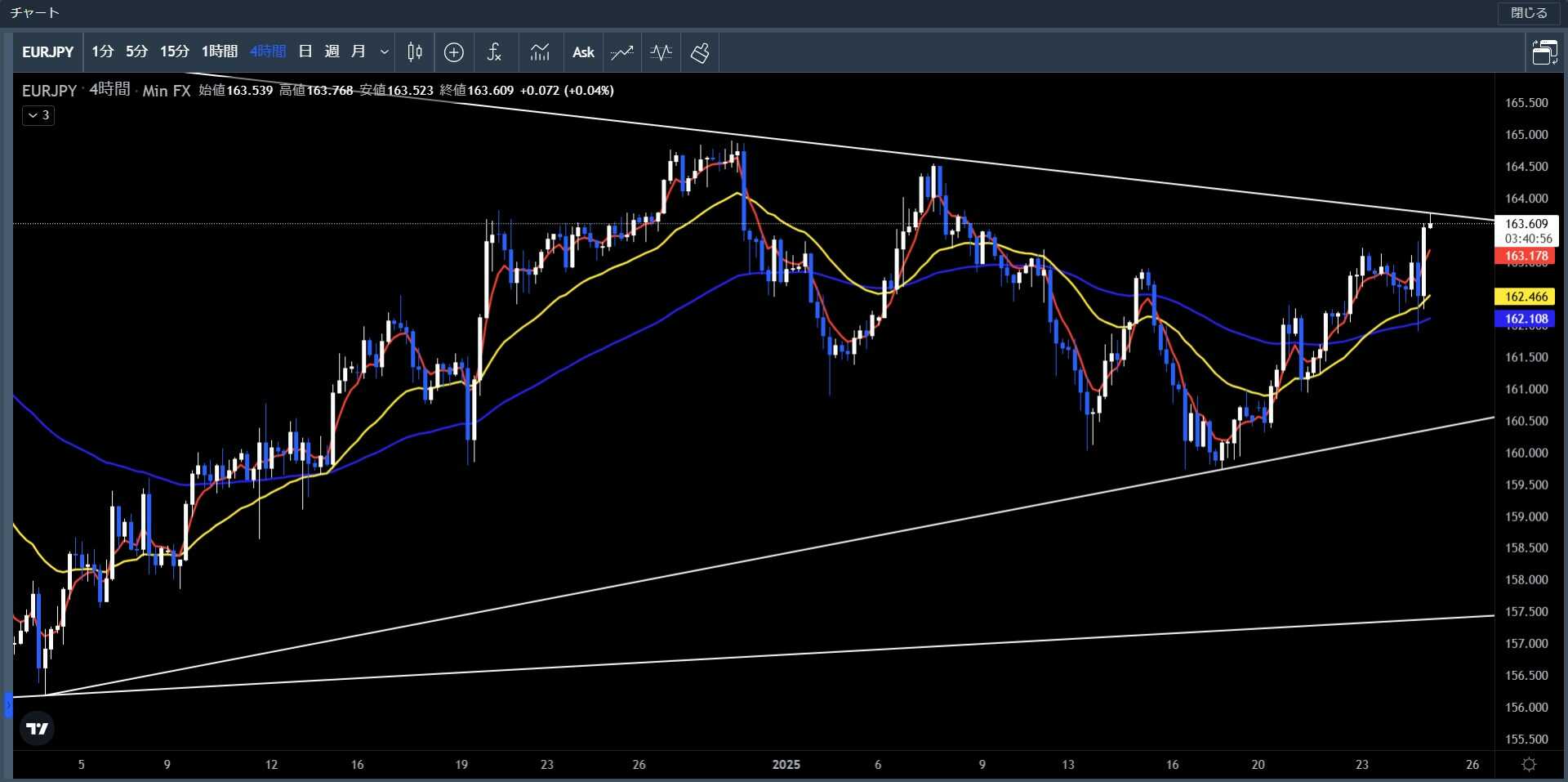Switch to 週 weekly timeframe
Image resolution: width=1568 pixels, height=782 pixels.
pyautogui.click(x=332, y=51)
